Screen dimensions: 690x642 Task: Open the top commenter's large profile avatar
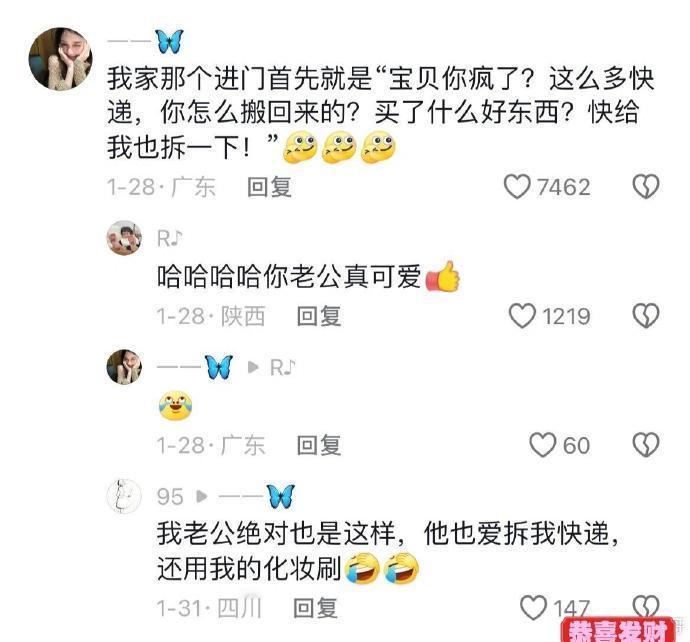tap(61, 59)
